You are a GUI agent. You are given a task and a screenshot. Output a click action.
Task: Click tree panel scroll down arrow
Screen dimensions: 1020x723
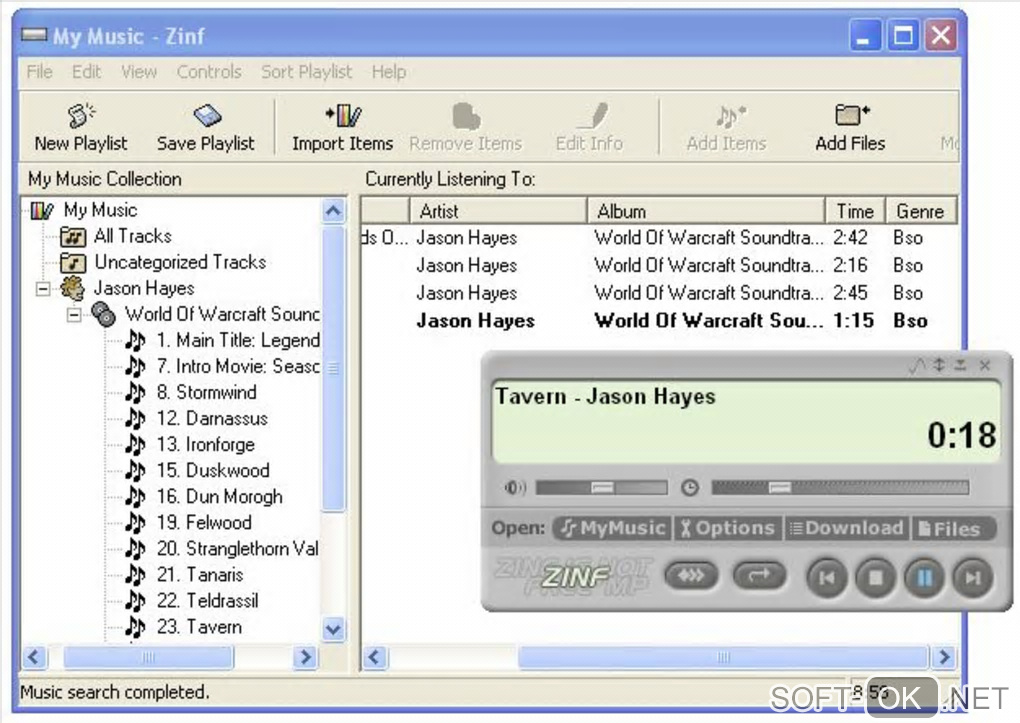[x=333, y=629]
